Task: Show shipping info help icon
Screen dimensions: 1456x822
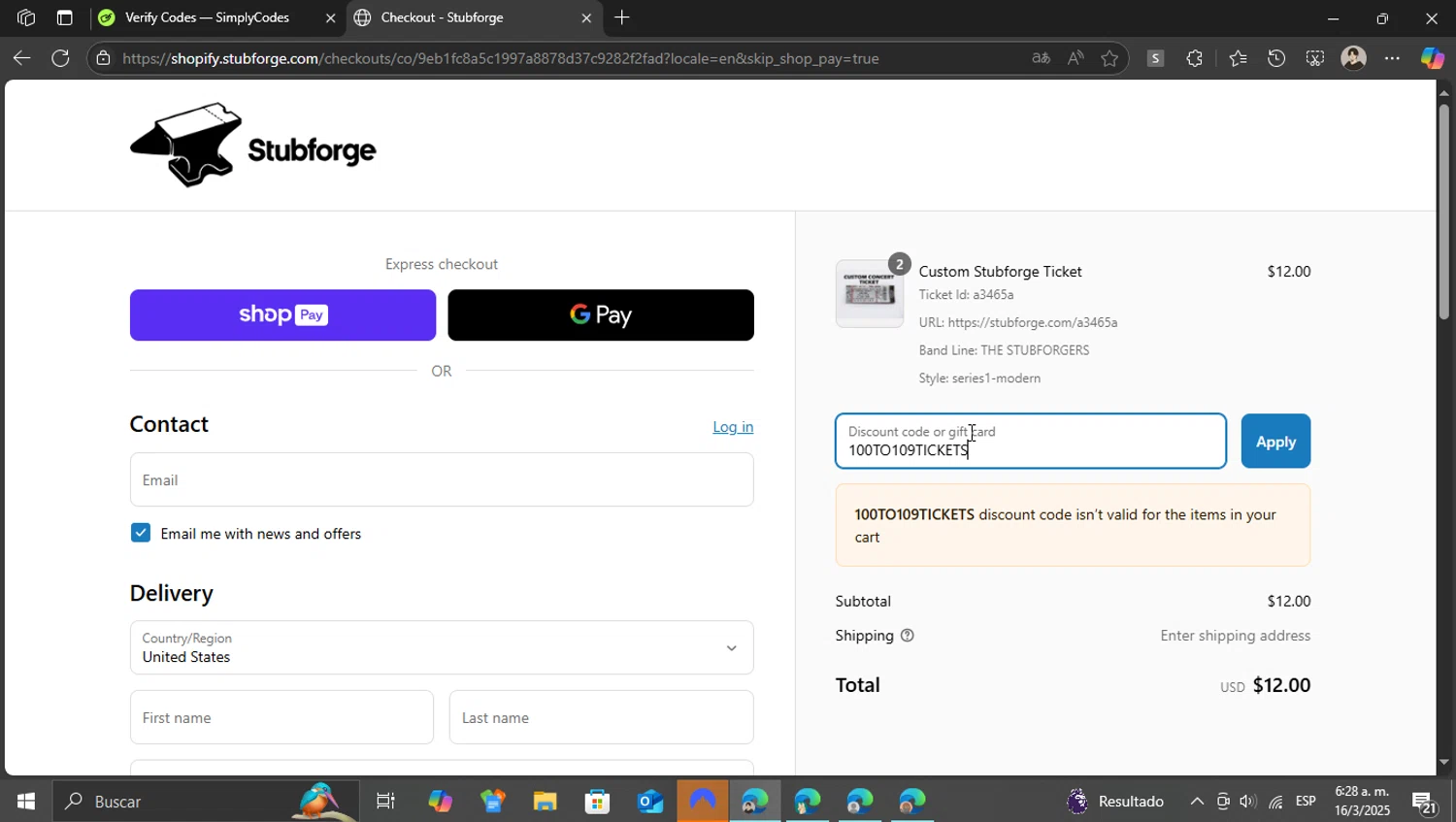Action: 908,636
